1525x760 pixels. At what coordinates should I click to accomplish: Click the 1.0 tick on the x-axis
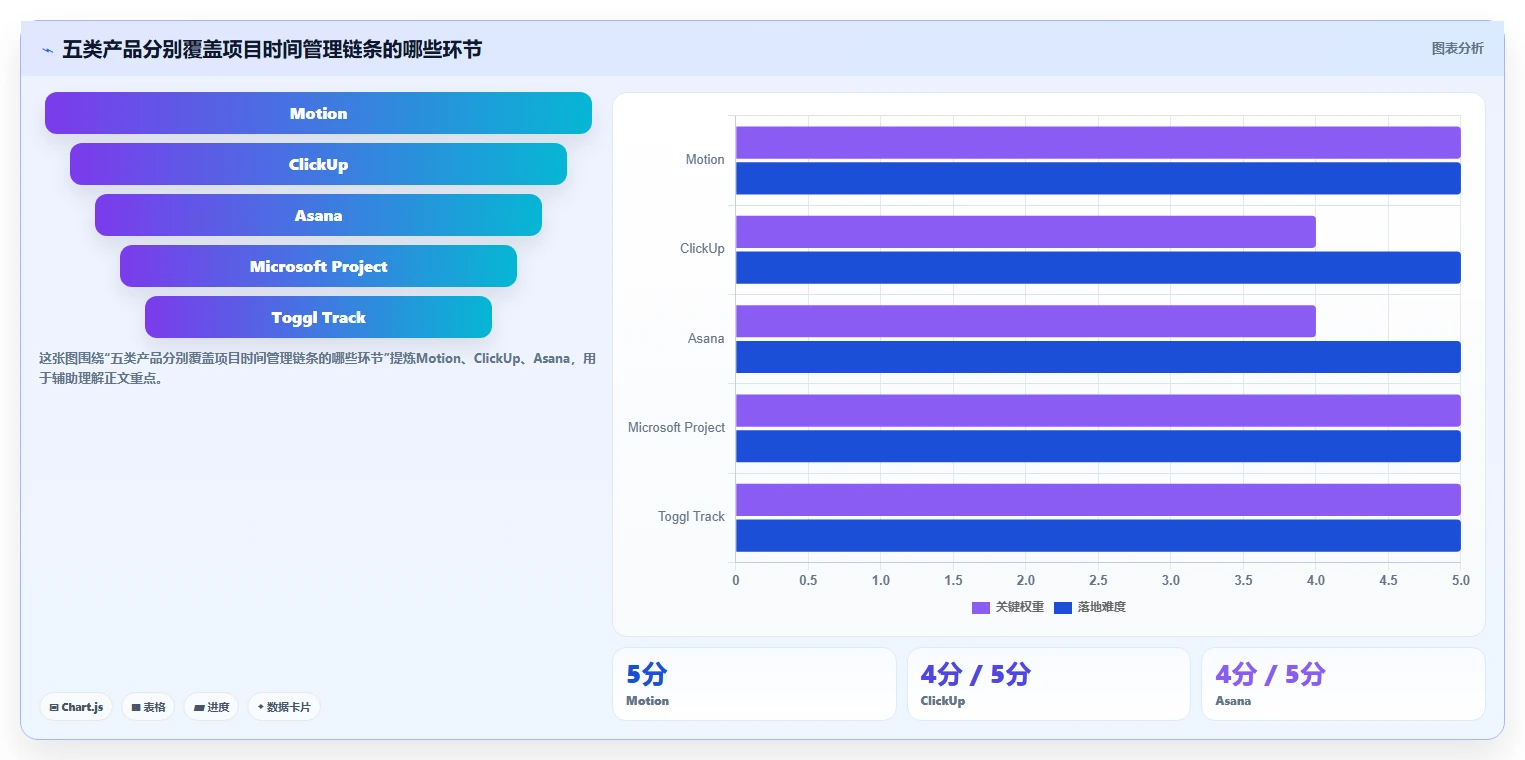pos(881,580)
